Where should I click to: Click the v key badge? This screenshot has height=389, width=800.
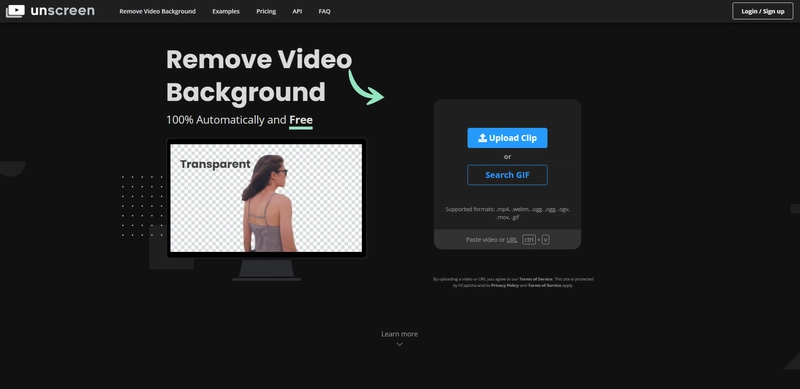(545, 239)
